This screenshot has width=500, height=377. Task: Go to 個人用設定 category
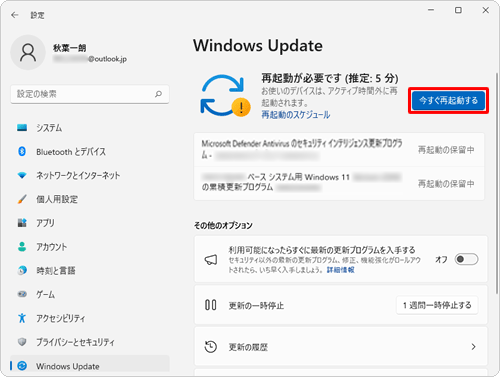pyautogui.click(x=90, y=199)
